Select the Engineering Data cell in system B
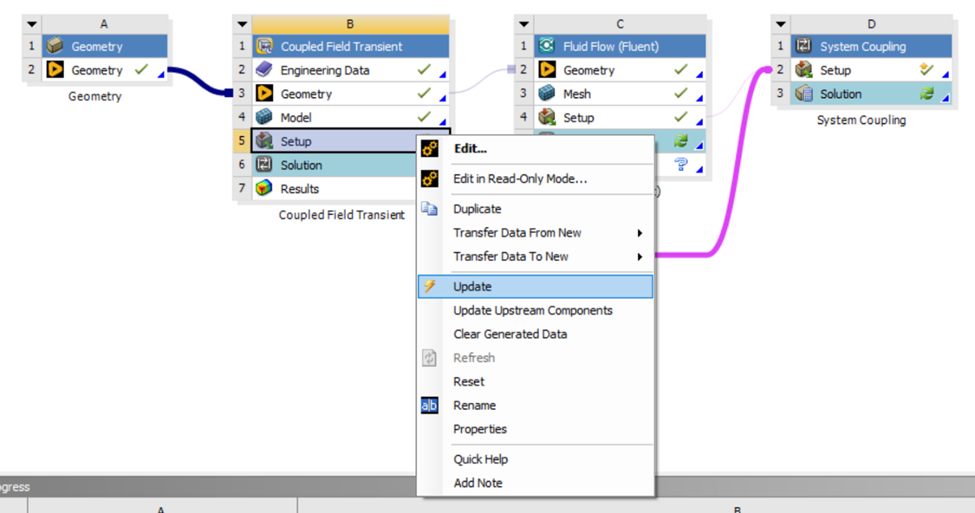The image size is (975, 513). [350, 70]
